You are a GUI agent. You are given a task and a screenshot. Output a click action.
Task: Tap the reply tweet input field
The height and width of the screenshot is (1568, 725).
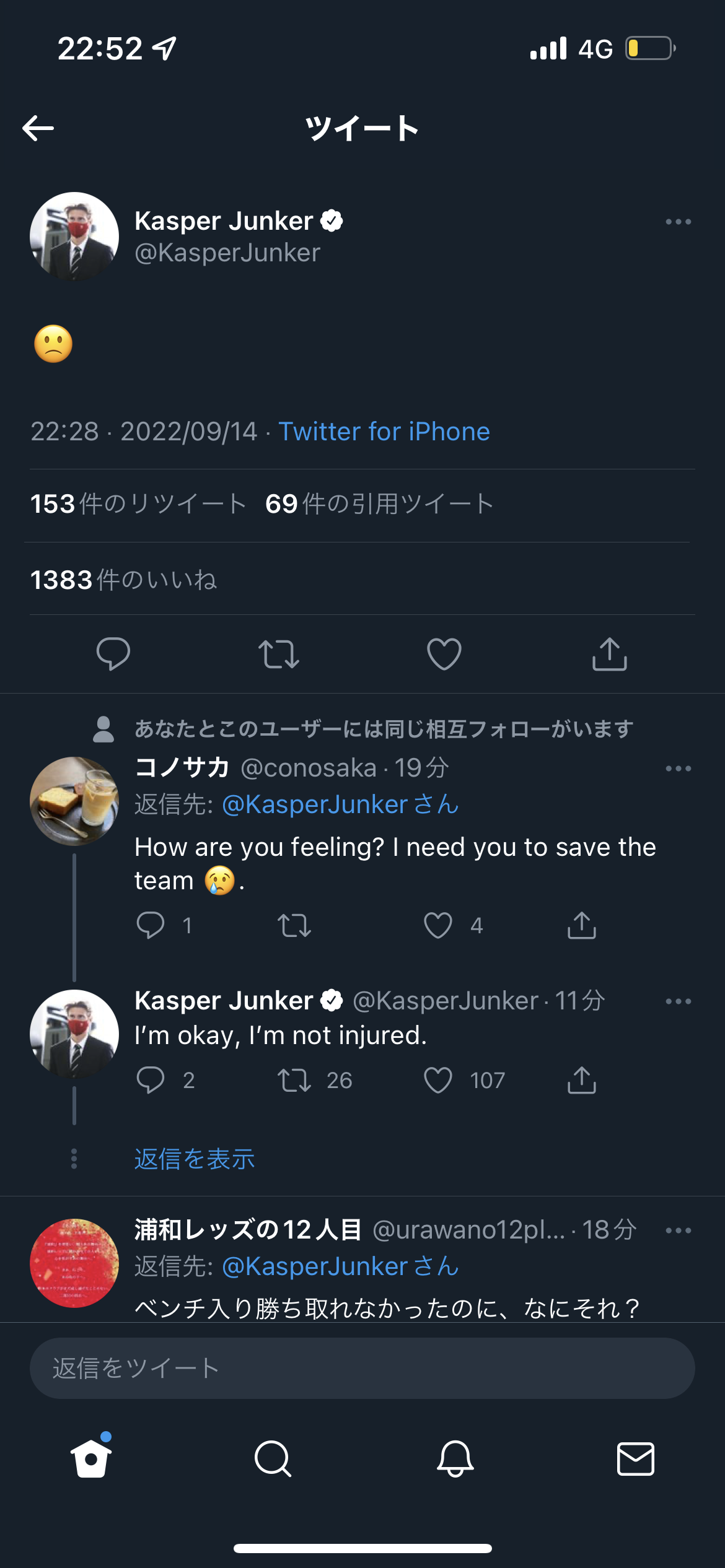(x=362, y=1368)
